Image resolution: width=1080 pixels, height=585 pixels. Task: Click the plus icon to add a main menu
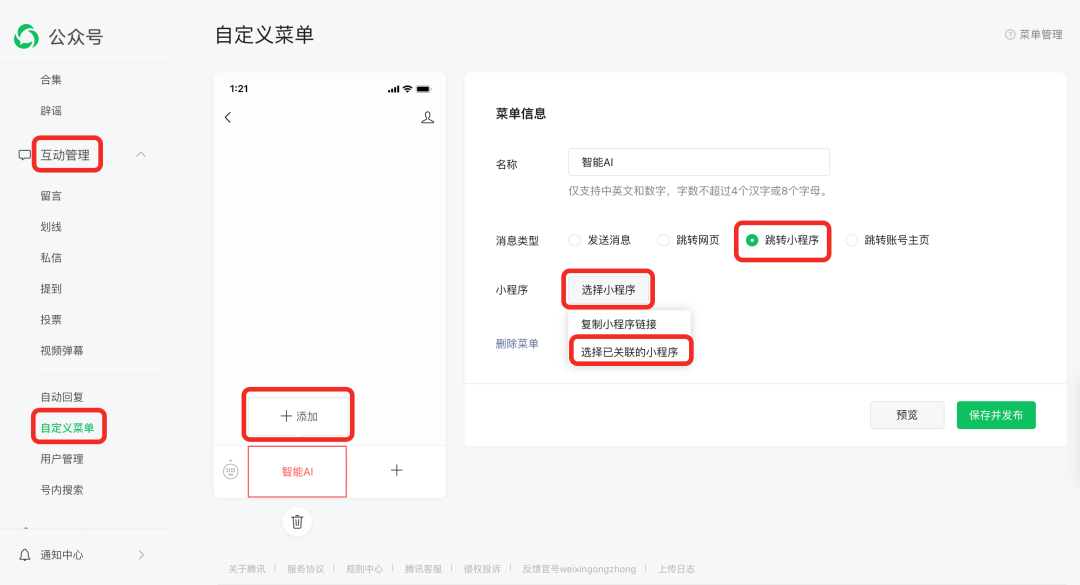click(x=397, y=470)
